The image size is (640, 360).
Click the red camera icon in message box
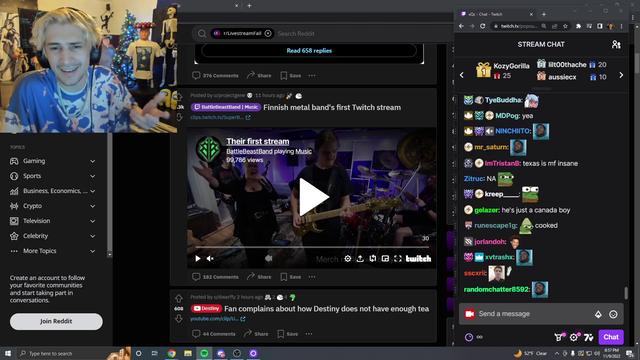tap(469, 314)
